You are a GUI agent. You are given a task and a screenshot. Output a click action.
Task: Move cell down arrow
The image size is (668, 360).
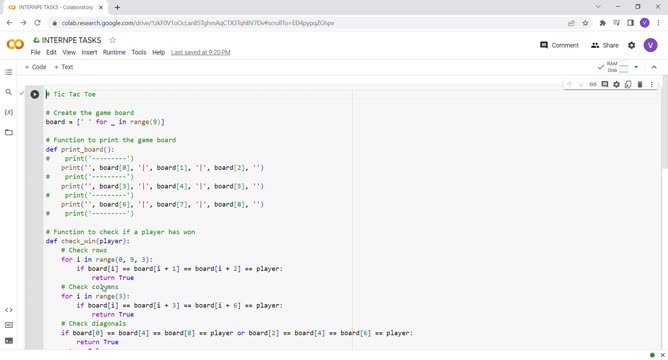pyautogui.click(x=581, y=84)
